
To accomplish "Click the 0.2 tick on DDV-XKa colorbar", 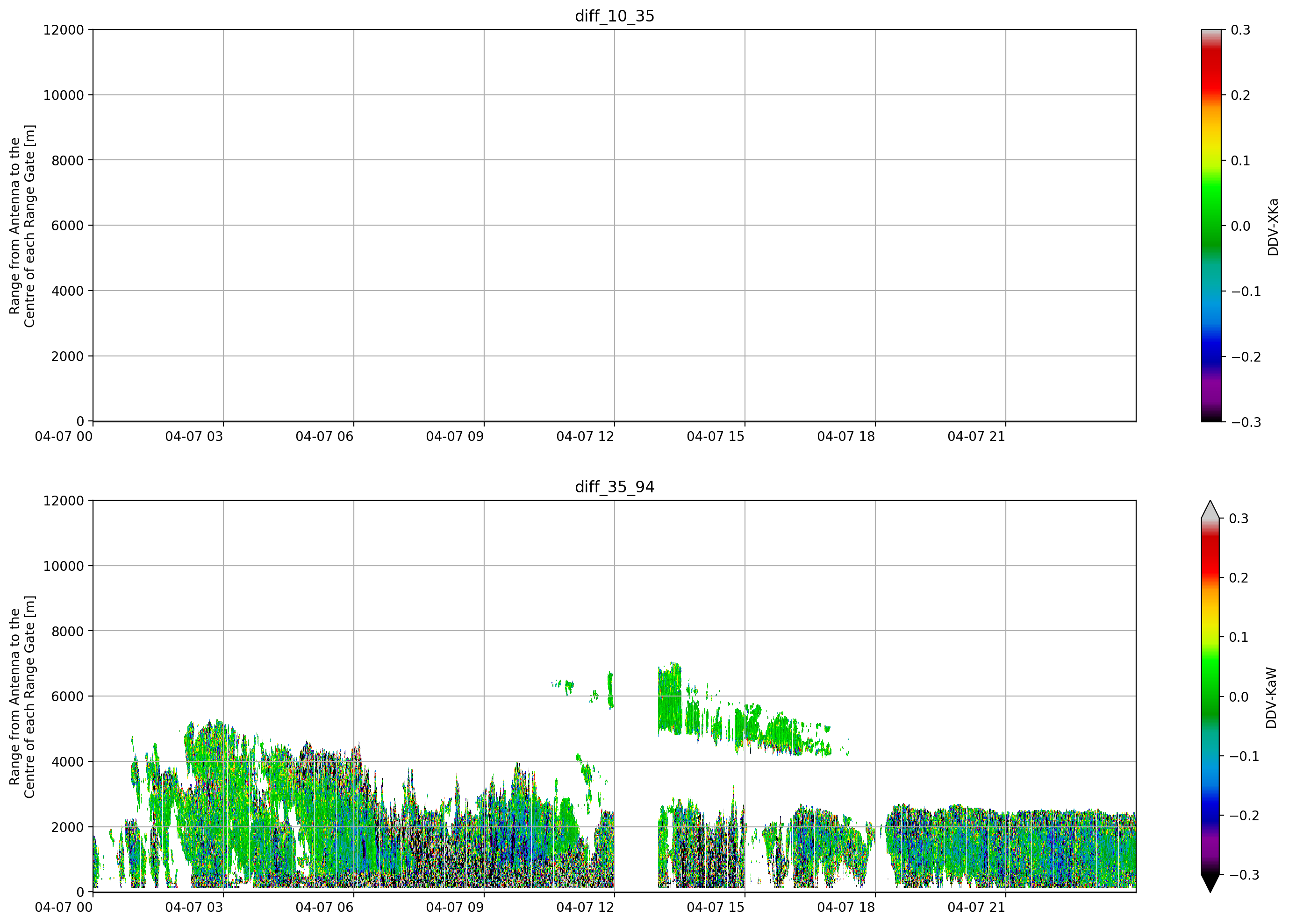I will click(1241, 95).
